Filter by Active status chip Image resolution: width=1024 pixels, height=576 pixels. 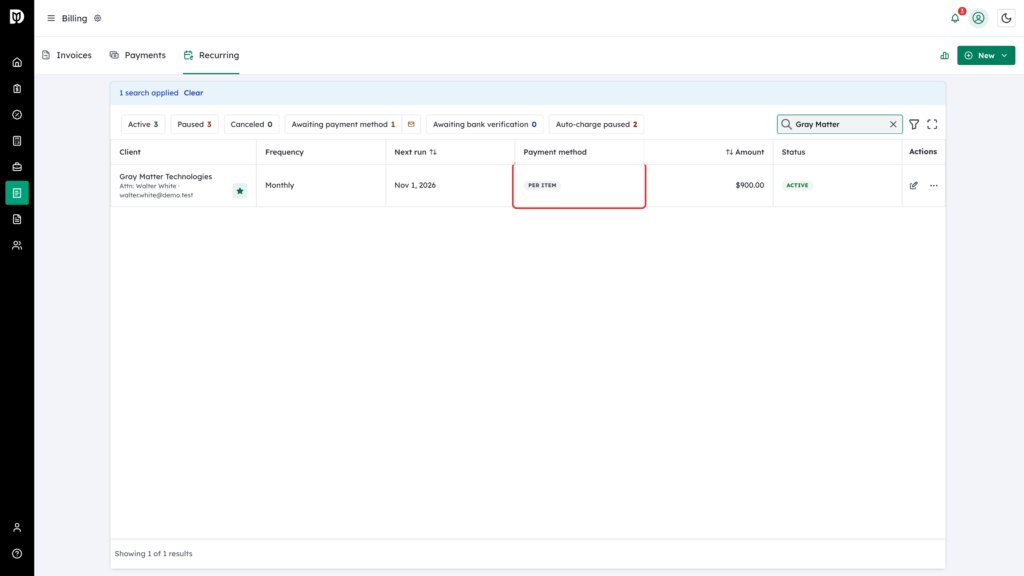pyautogui.click(x=143, y=124)
